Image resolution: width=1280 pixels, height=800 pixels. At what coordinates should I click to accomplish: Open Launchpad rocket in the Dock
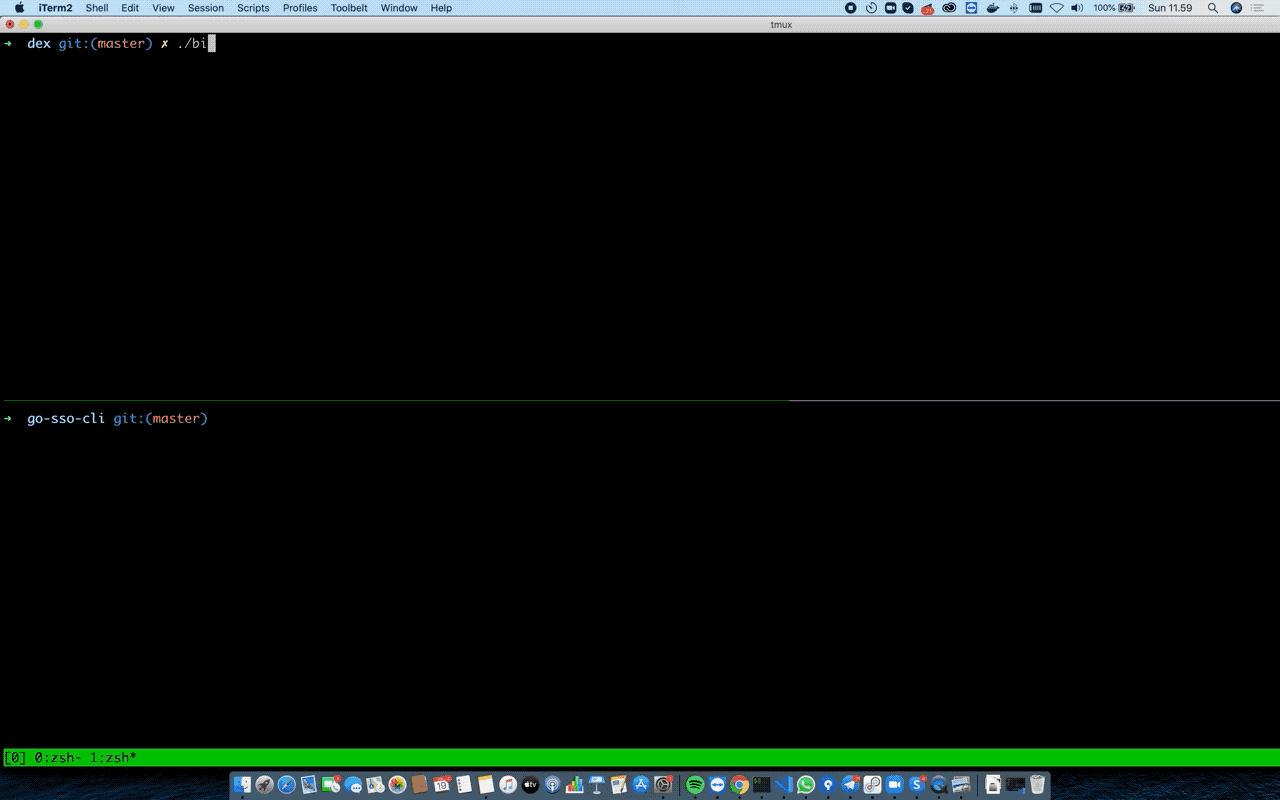point(264,785)
